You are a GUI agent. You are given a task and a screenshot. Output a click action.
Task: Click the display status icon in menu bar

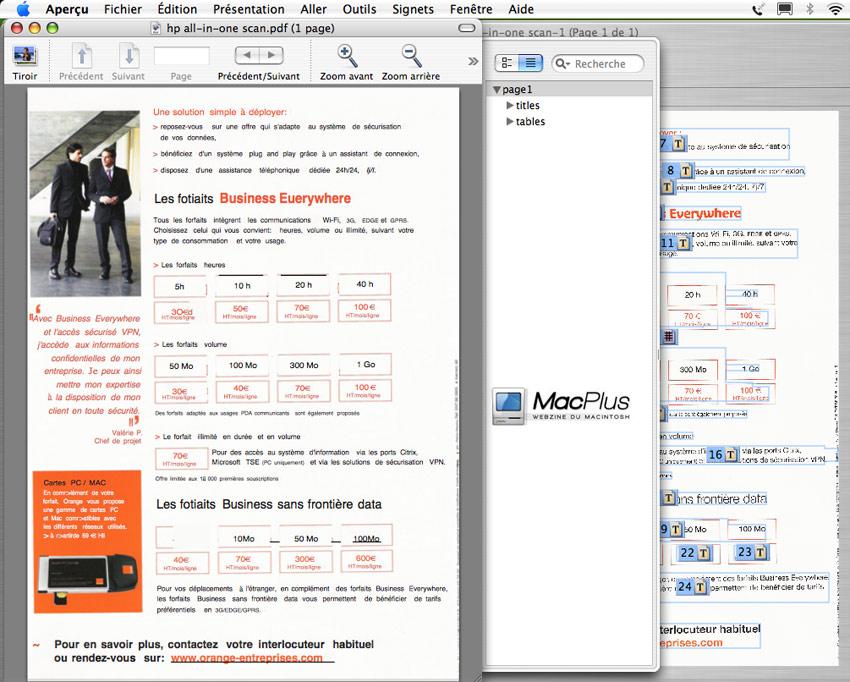tap(784, 9)
